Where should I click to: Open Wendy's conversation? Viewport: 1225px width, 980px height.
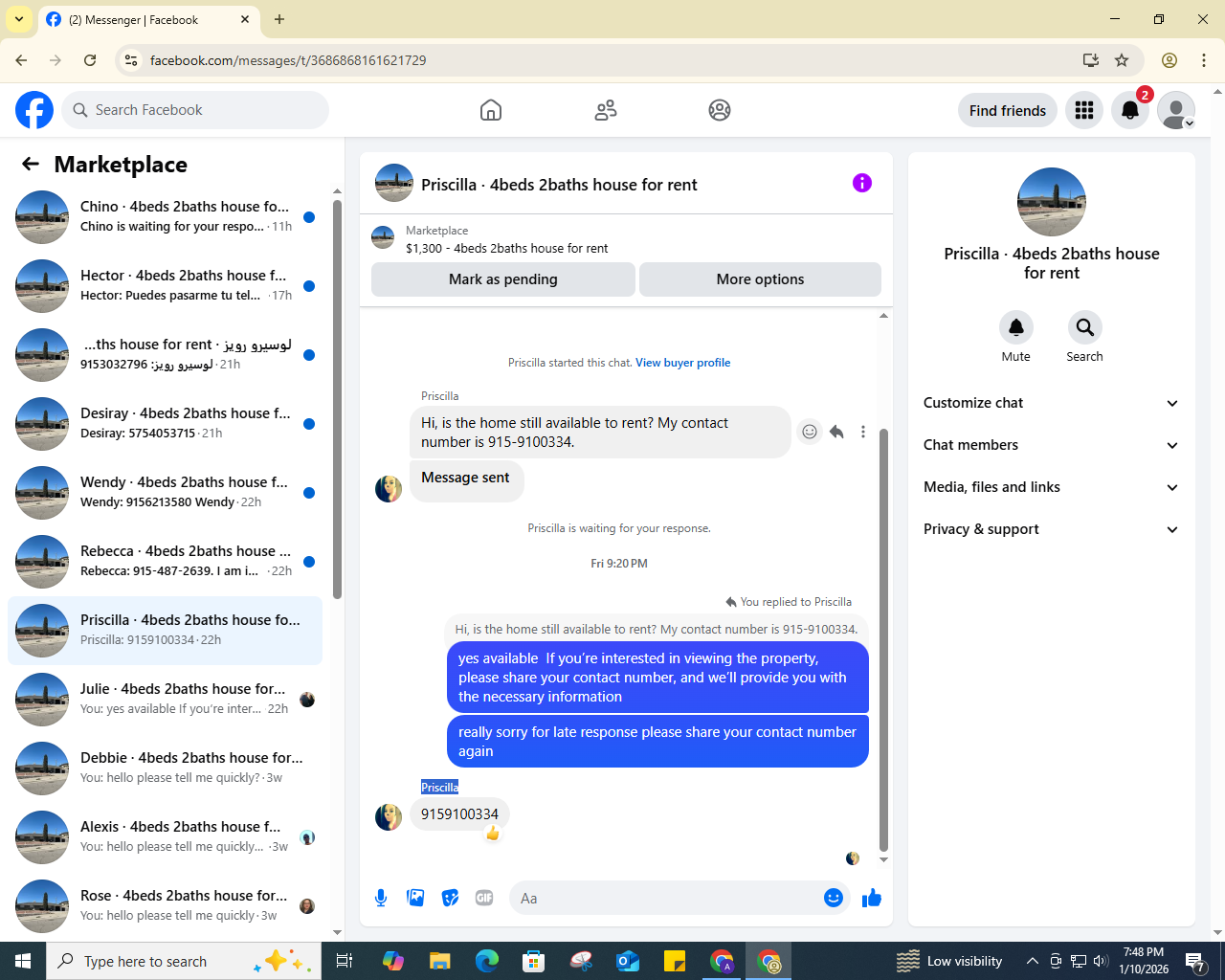(x=166, y=493)
